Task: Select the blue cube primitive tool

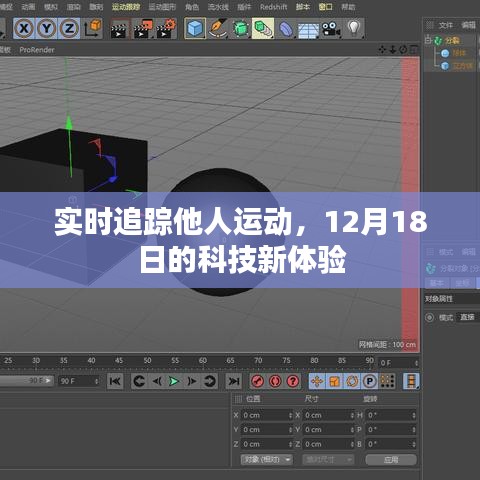Action: pyautogui.click(x=195, y=28)
